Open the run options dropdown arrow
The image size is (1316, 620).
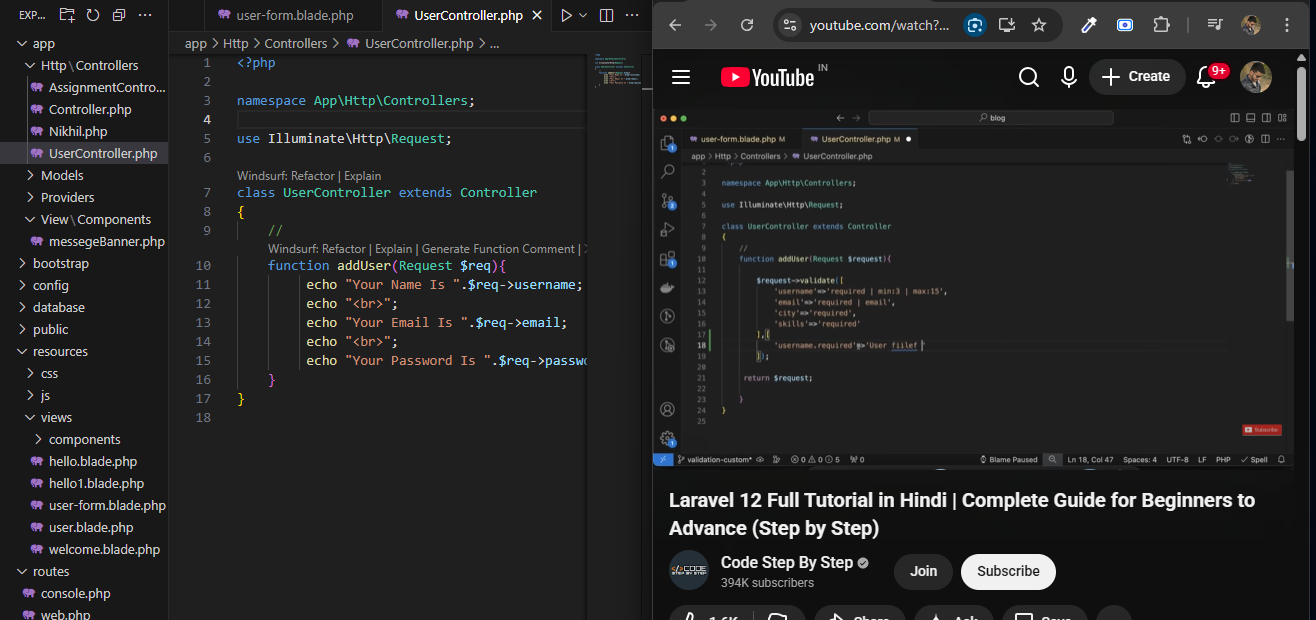(585, 15)
